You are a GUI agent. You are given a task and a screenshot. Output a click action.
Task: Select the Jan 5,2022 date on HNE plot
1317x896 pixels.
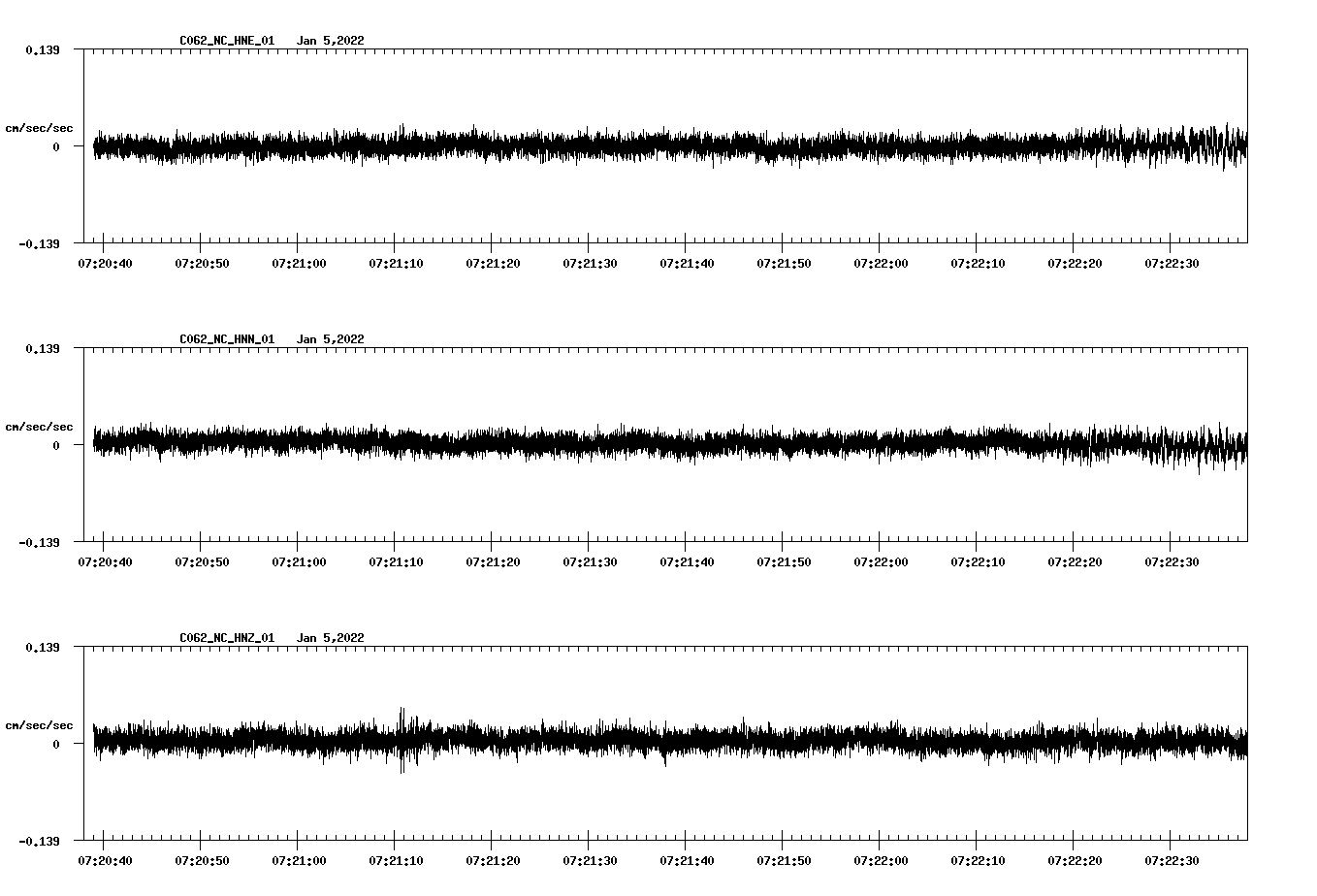point(331,41)
